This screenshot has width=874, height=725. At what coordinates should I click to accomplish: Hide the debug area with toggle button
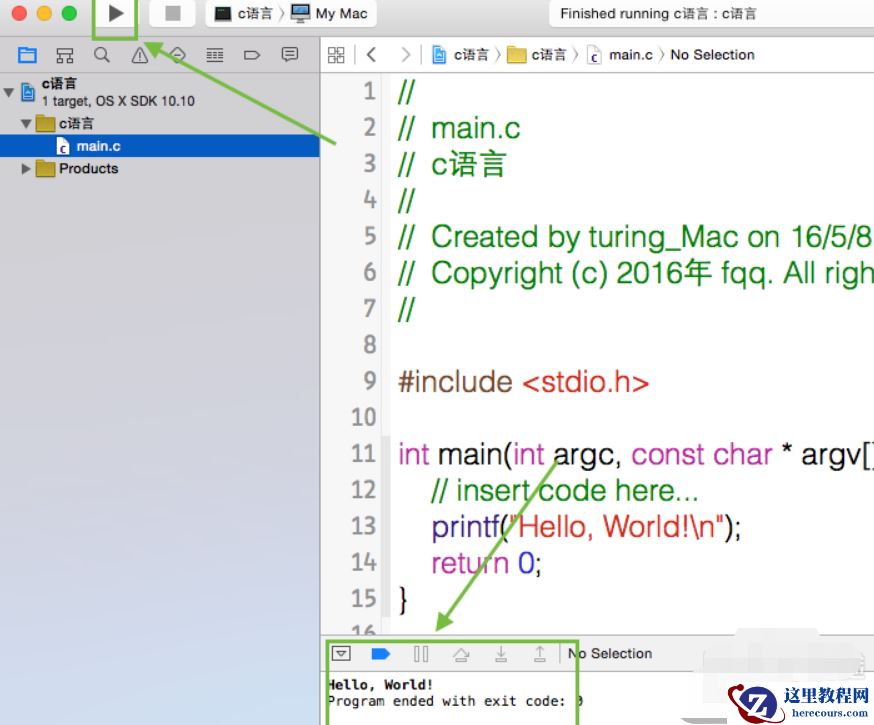pyautogui.click(x=342, y=654)
